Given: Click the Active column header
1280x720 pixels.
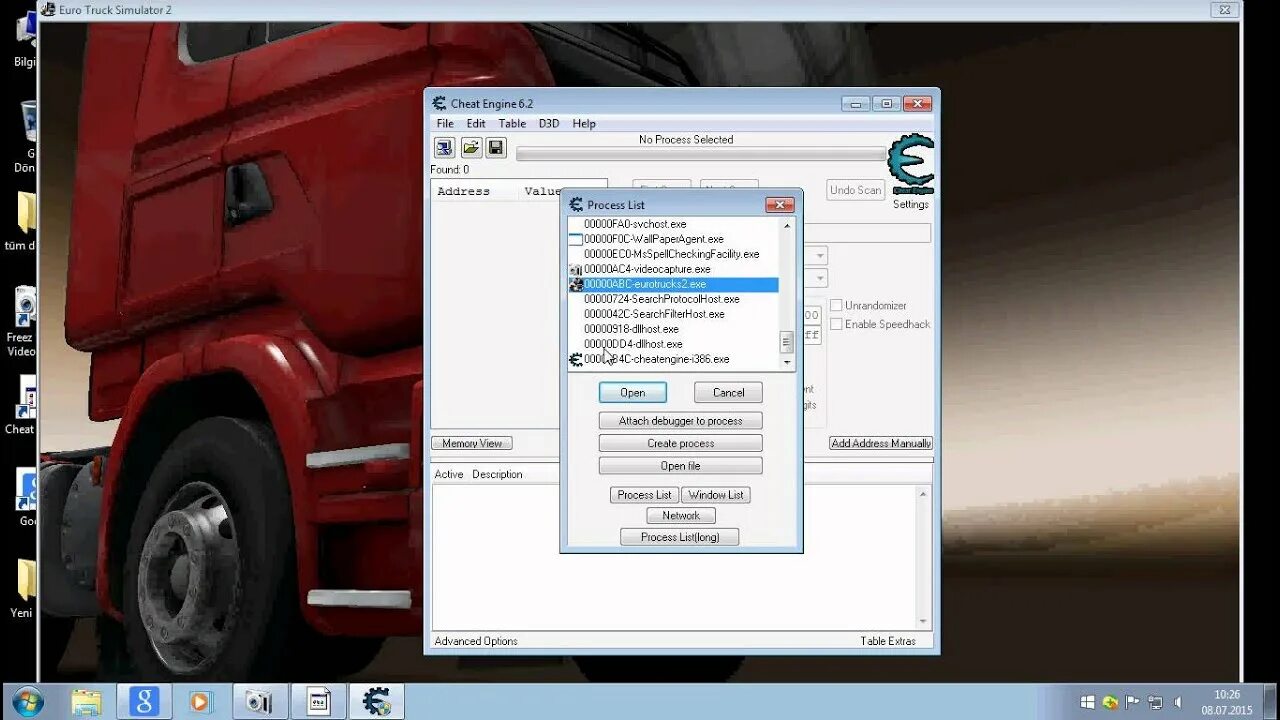Looking at the screenshot, I should click(449, 474).
